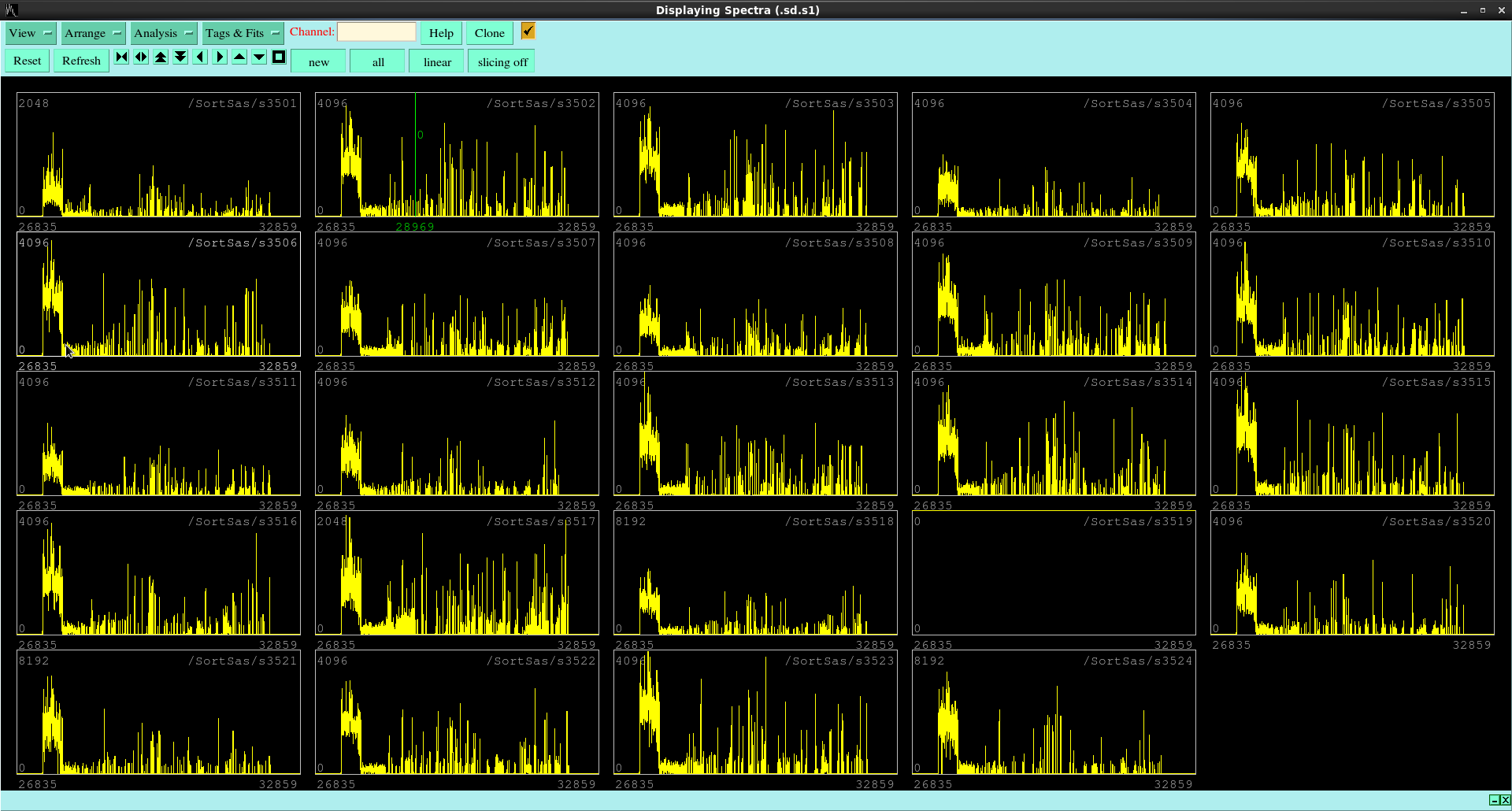Viewport: 1512px width, 811px height.
Task: Select spectrum /SortSas/s3522 panel
Action: pyautogui.click(x=457, y=713)
